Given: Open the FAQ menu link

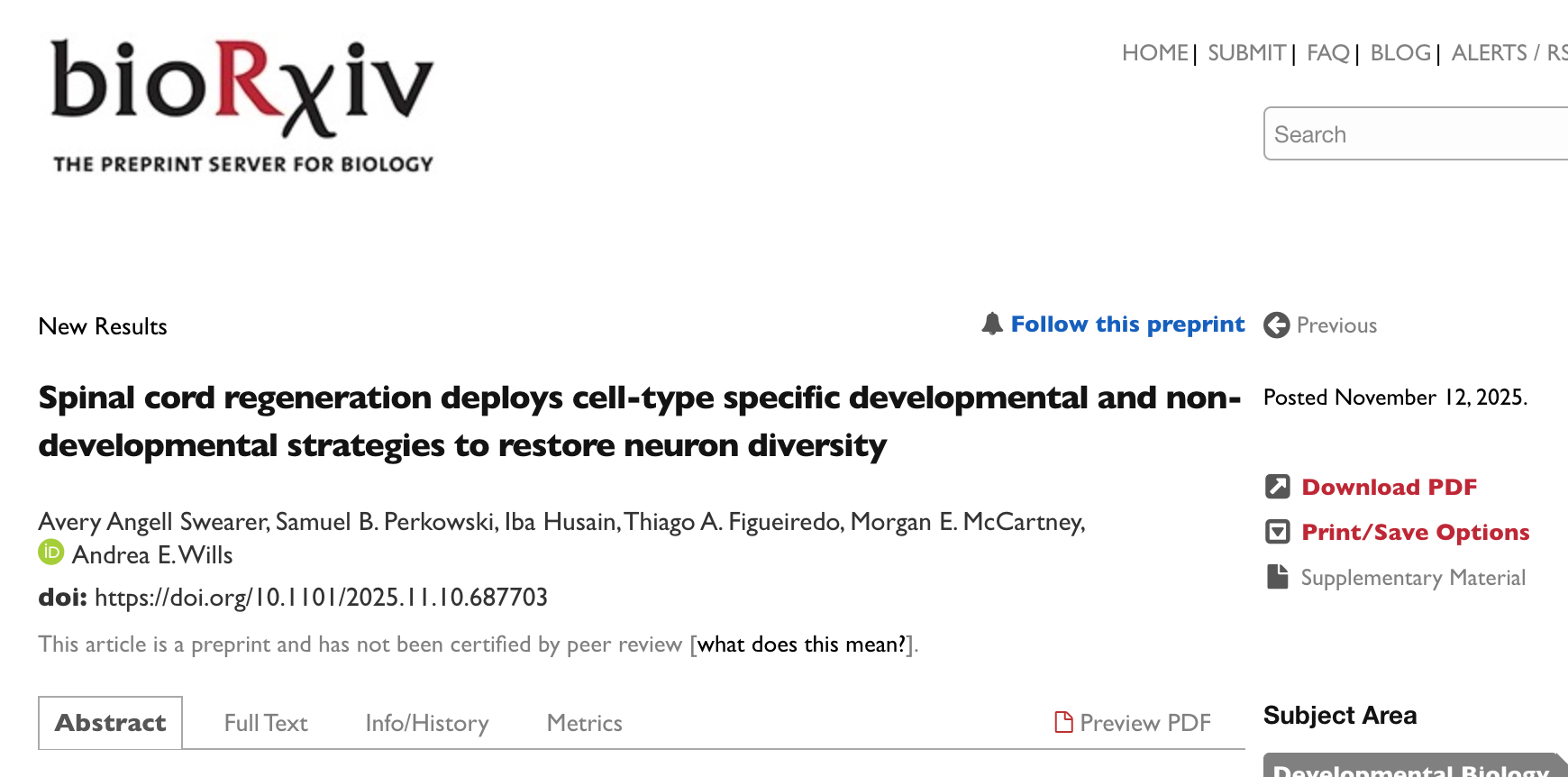Looking at the screenshot, I should (1327, 53).
